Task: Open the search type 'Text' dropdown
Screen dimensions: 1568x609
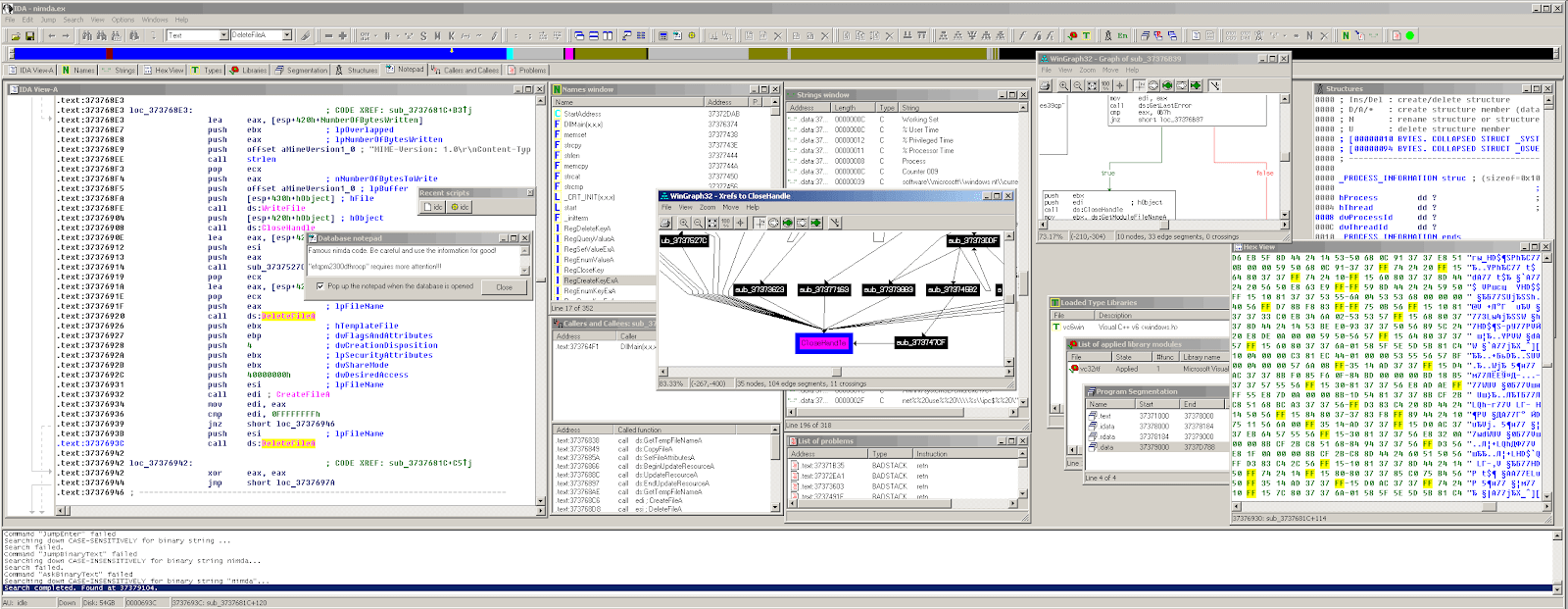Action: (223, 36)
